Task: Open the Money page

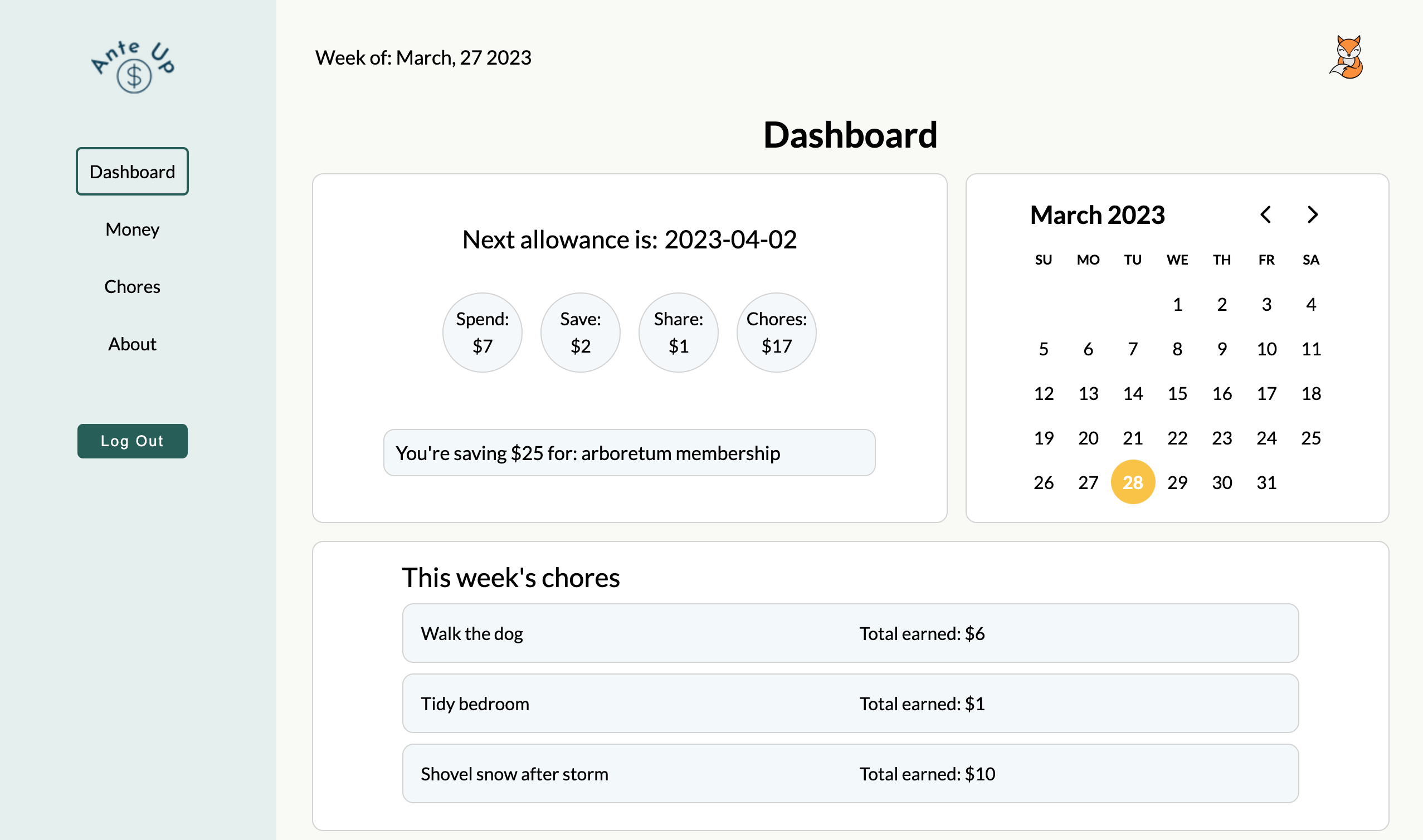Action: pos(133,229)
